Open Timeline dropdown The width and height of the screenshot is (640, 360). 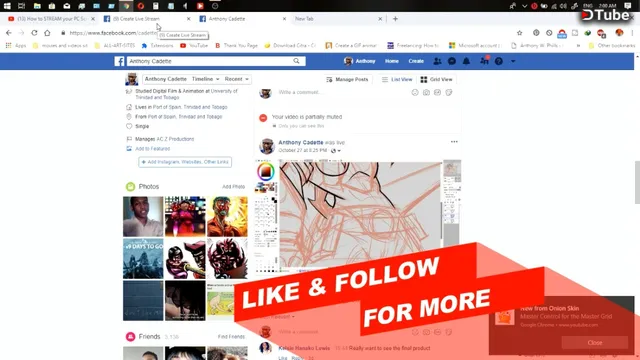click(205, 79)
